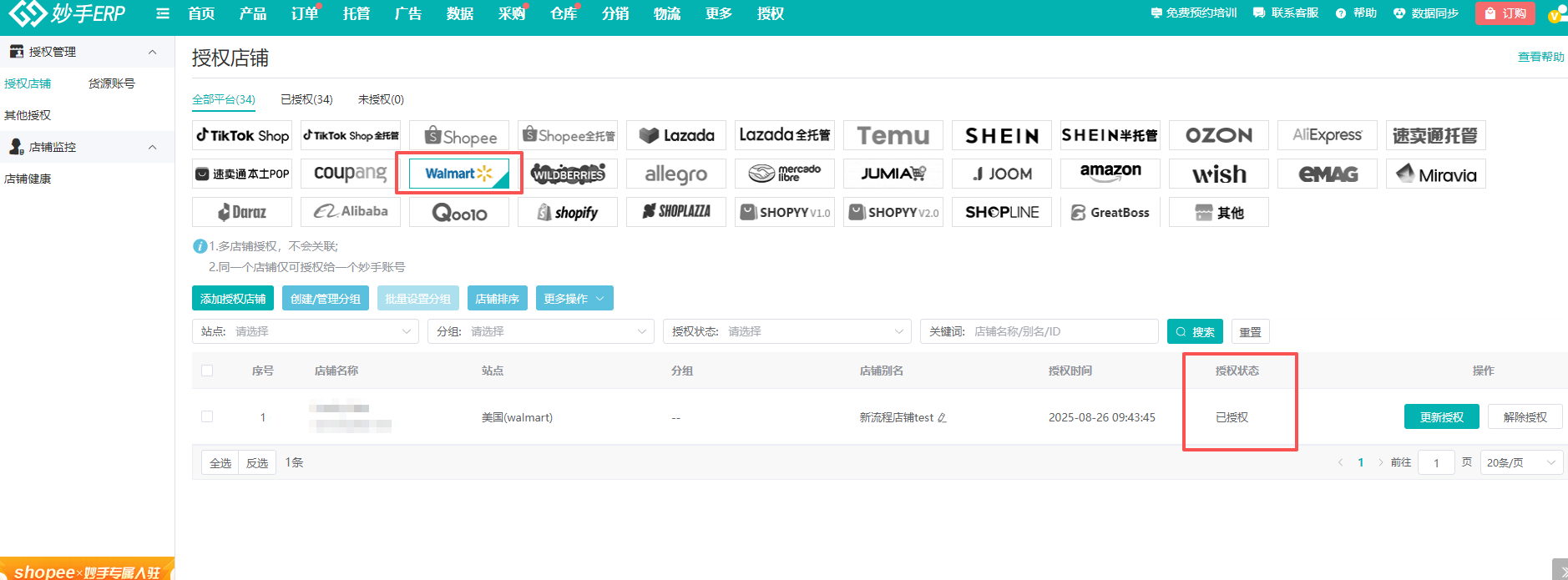
Task: Click the 重置 reset button
Action: point(1251,331)
